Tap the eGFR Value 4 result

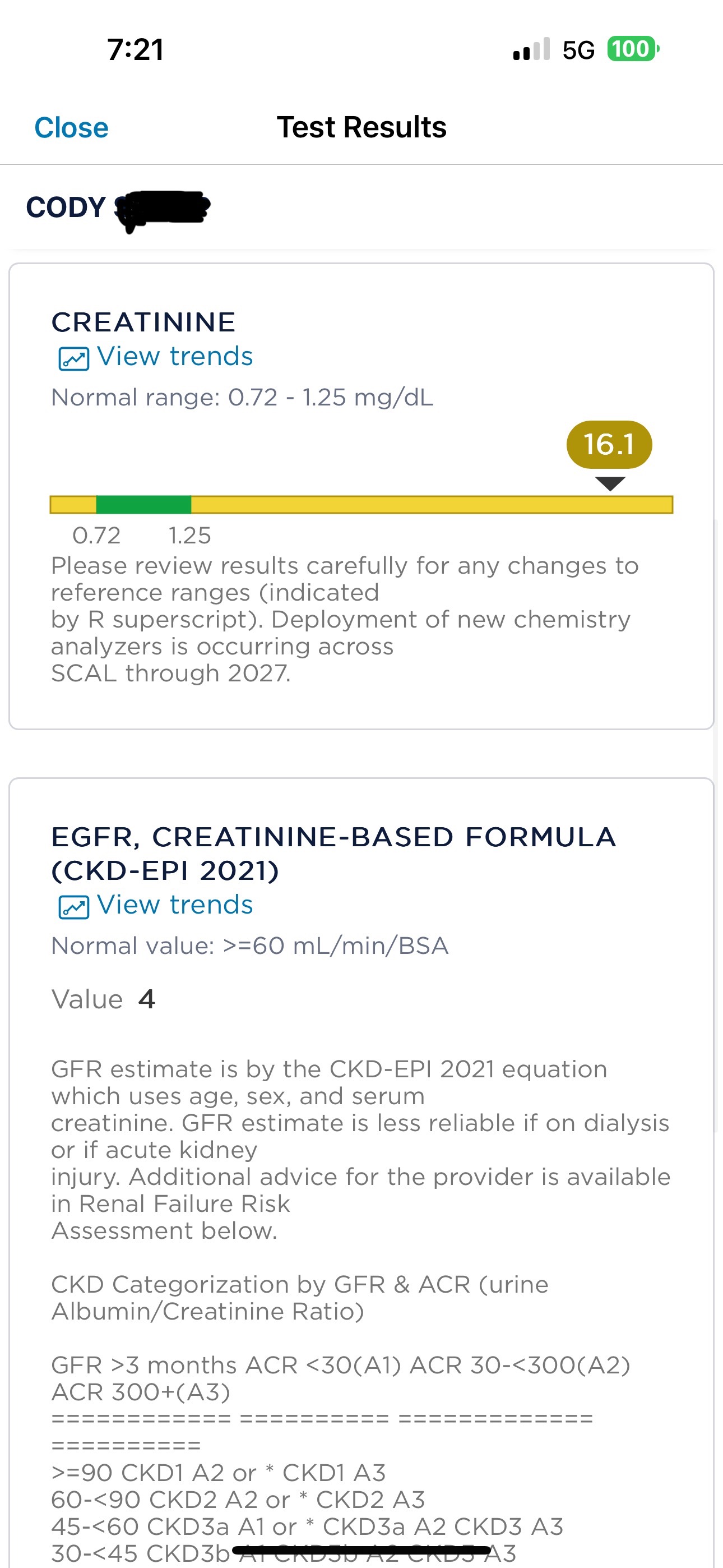(x=146, y=999)
